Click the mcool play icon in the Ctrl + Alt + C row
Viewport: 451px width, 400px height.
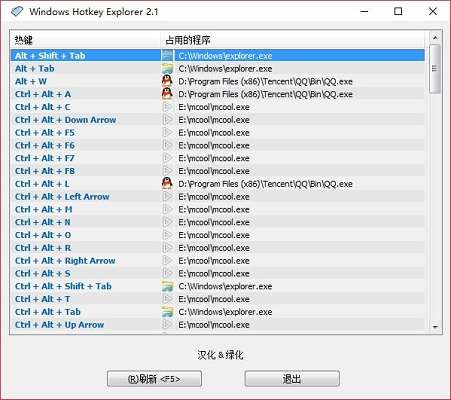[x=167, y=107]
